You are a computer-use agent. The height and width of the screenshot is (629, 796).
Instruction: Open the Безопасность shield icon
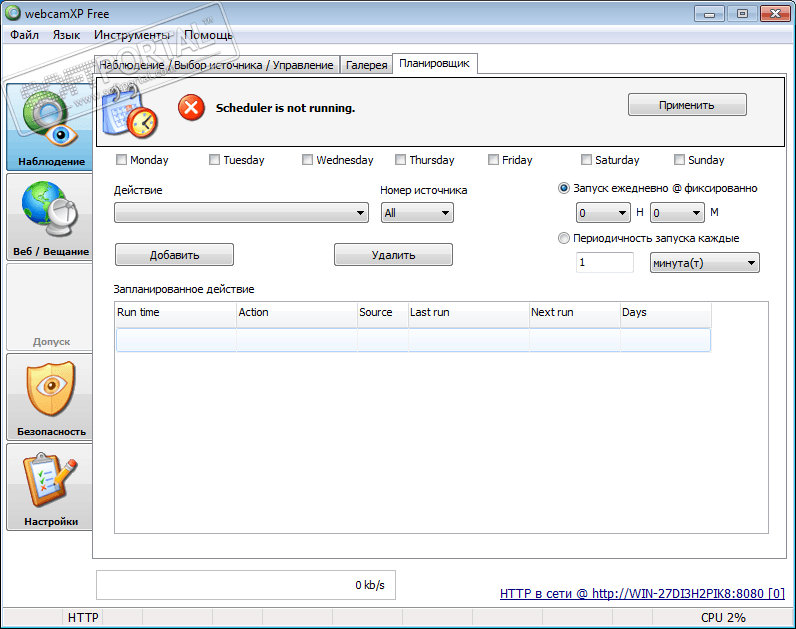click(50, 396)
